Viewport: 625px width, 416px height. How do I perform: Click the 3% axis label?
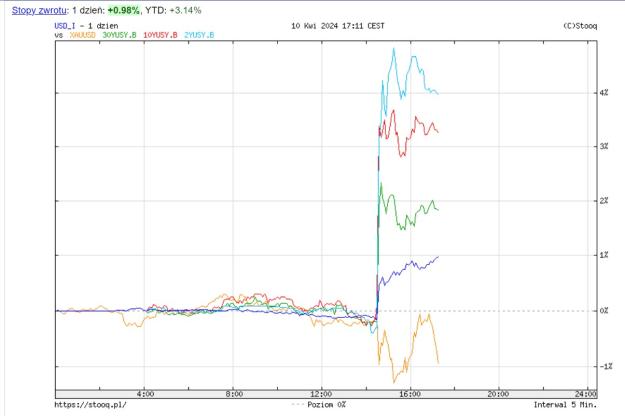[604, 147]
